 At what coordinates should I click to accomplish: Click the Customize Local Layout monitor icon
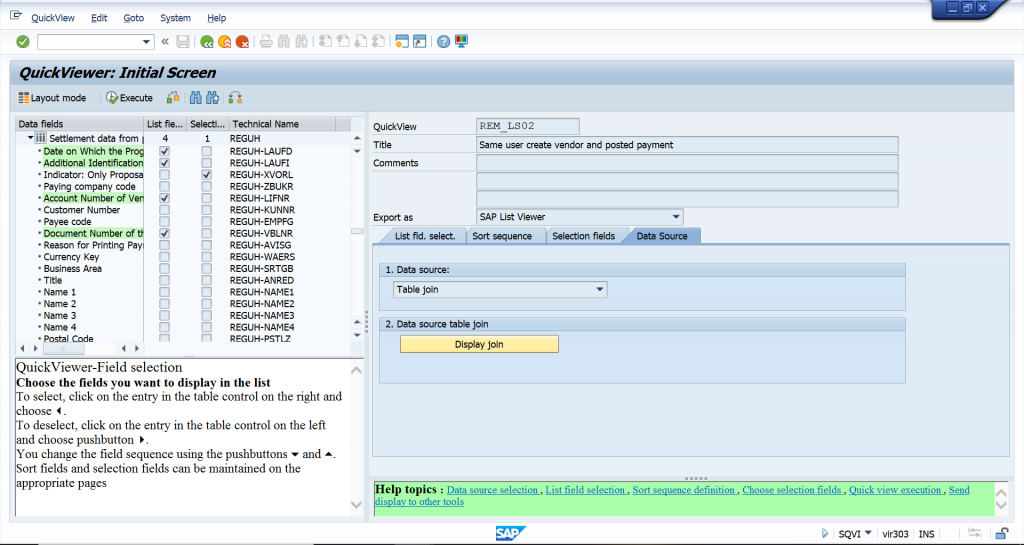pos(461,42)
